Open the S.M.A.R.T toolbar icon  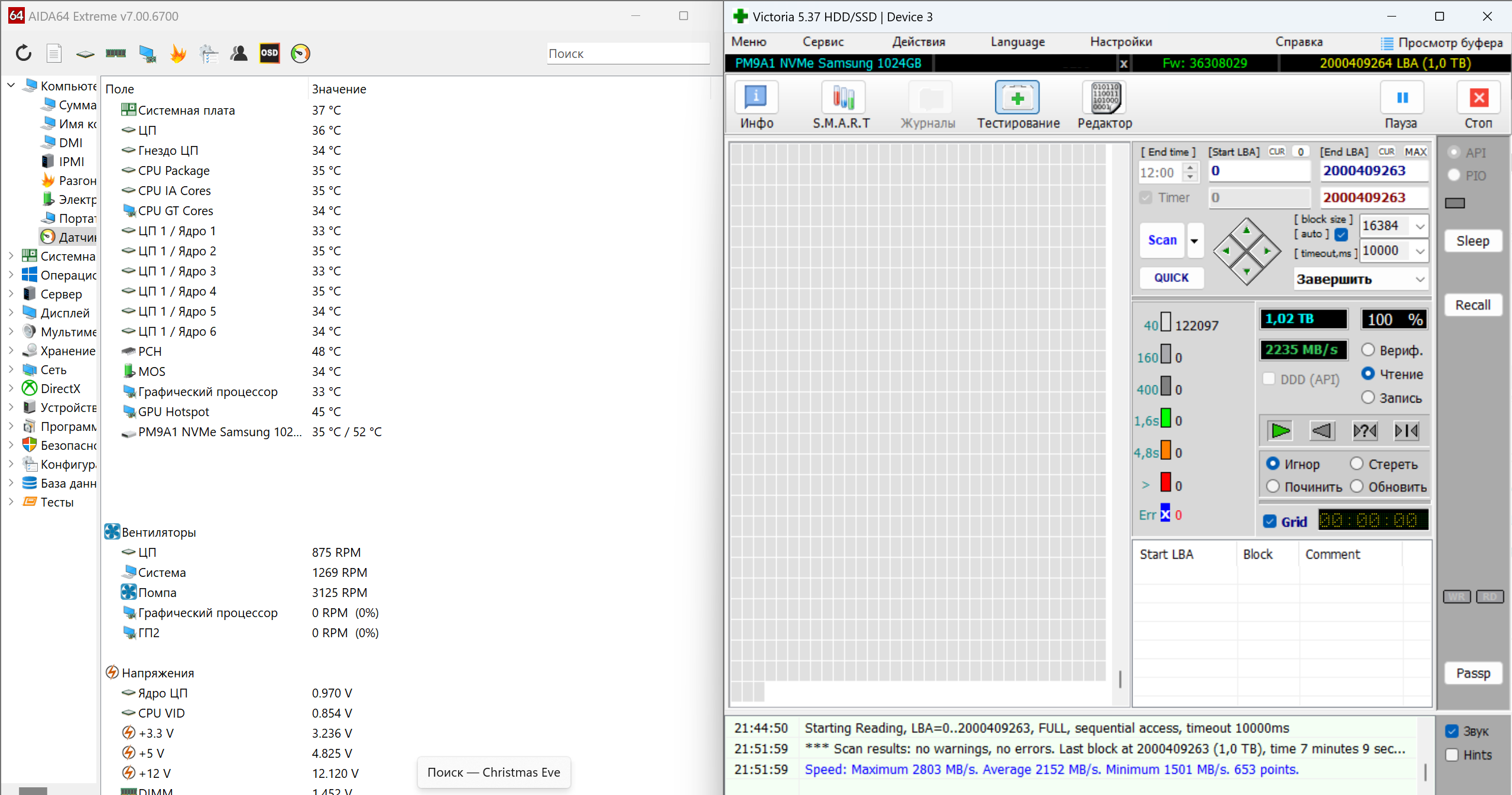coord(843,98)
